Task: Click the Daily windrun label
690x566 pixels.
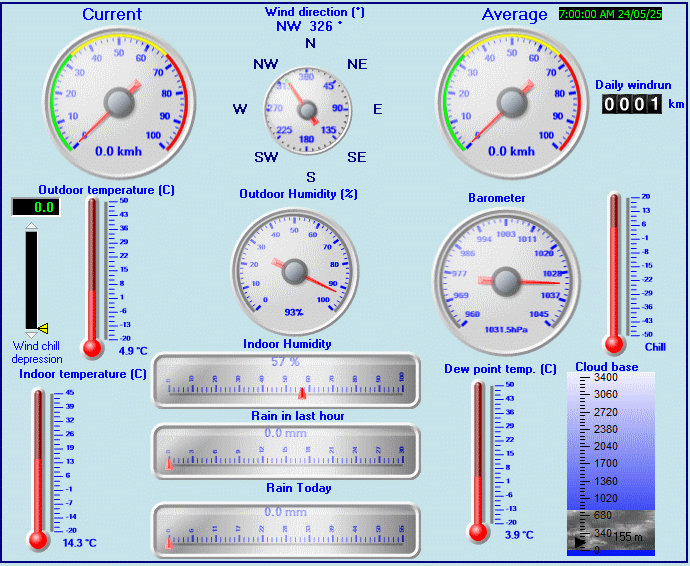Action: coord(633,85)
